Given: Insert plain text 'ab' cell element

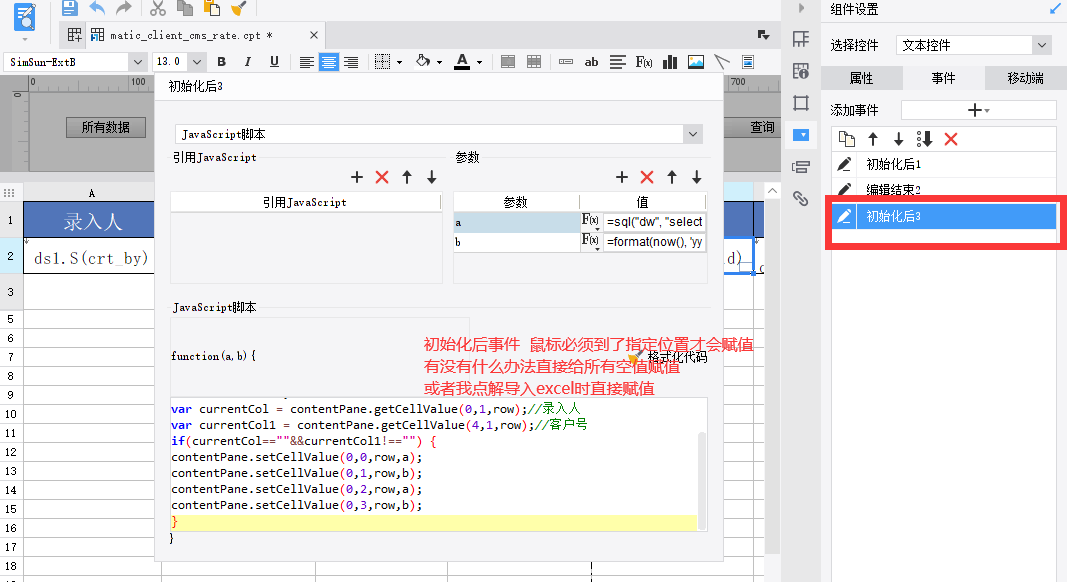Looking at the screenshot, I should [591, 62].
